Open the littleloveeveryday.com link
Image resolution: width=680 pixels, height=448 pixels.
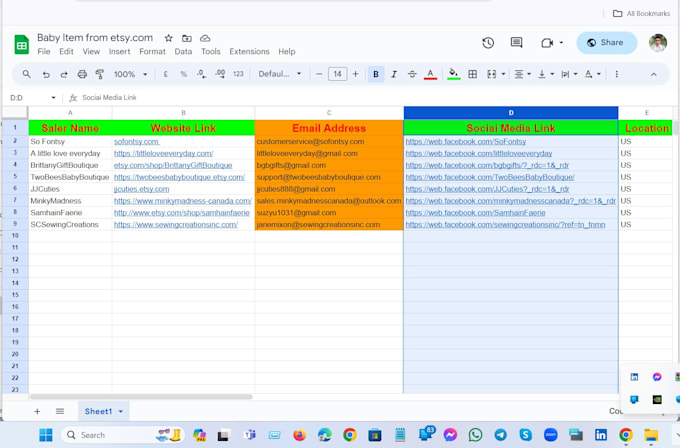pos(163,154)
